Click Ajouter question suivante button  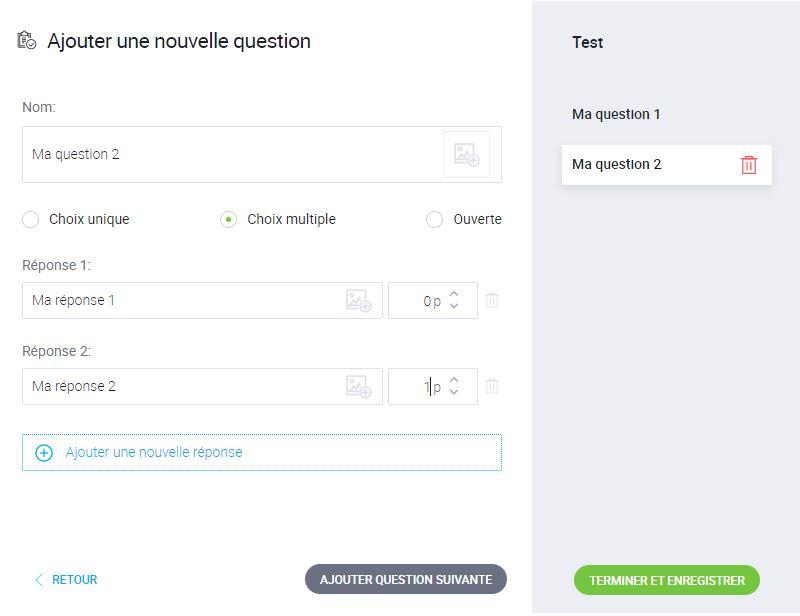point(406,579)
